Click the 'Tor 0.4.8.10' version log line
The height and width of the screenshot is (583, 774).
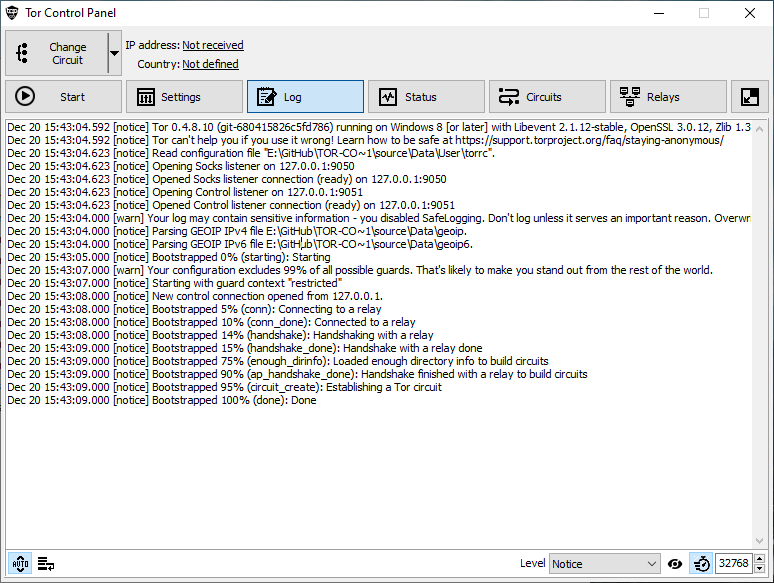(379, 127)
